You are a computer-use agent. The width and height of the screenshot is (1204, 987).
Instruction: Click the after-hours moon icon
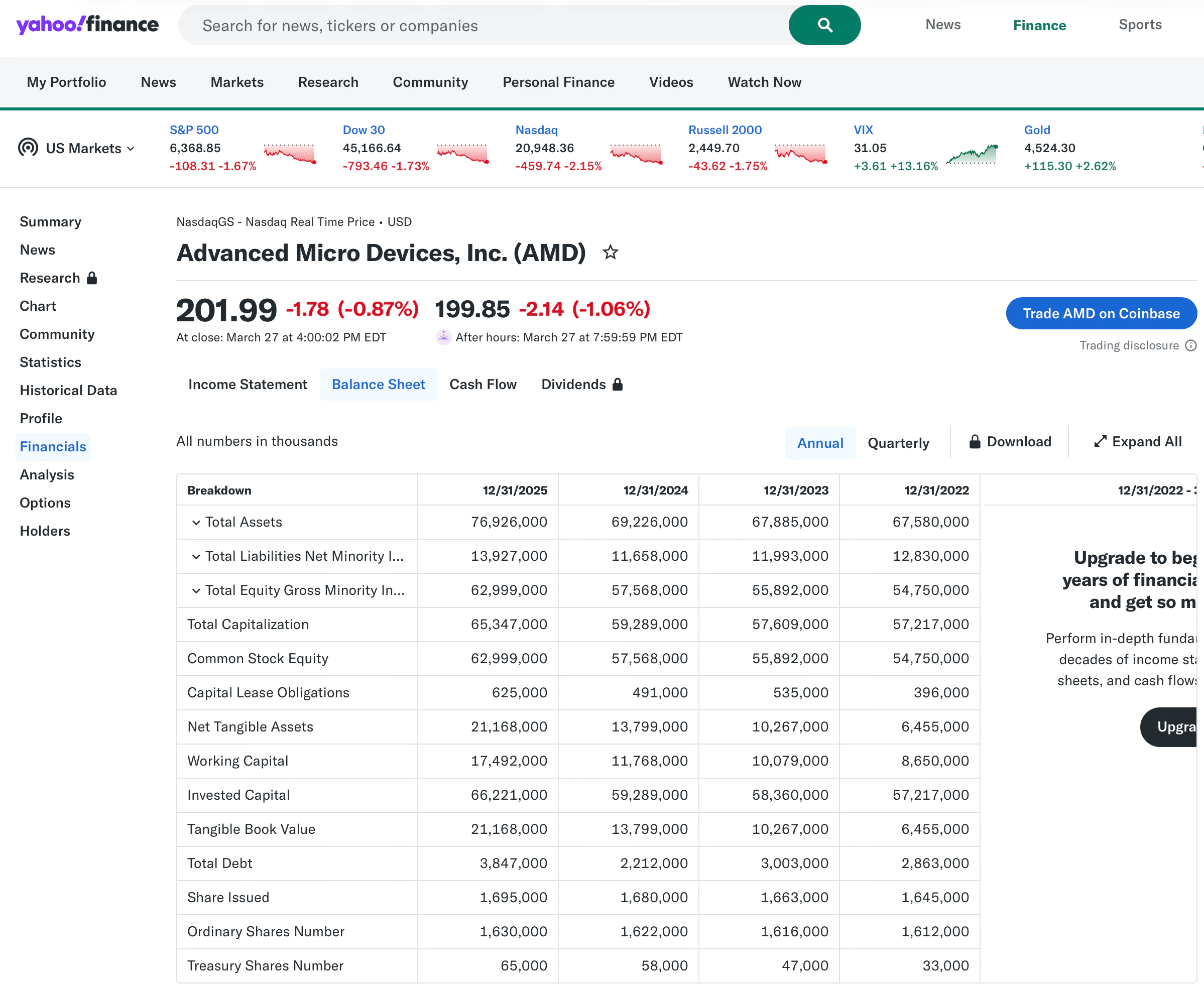(x=443, y=336)
